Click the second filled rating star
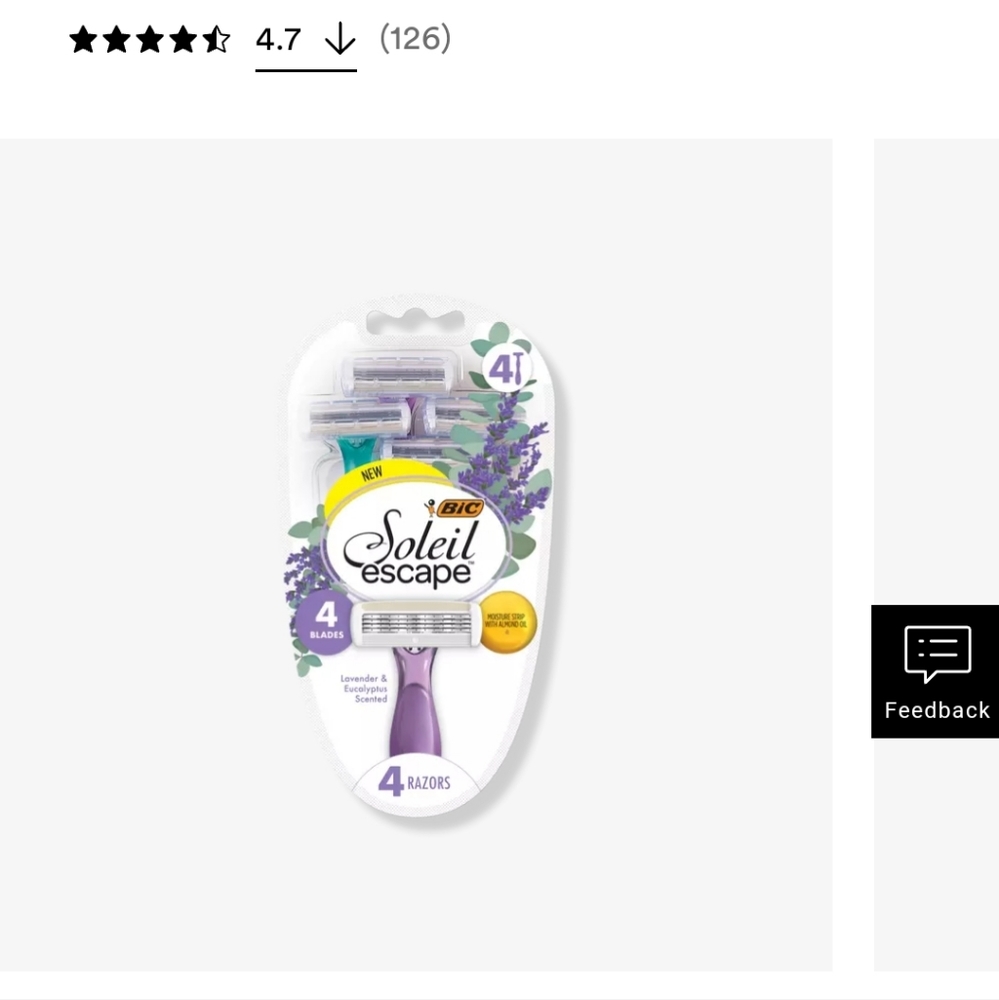The height and width of the screenshot is (1000, 999). [x=117, y=40]
